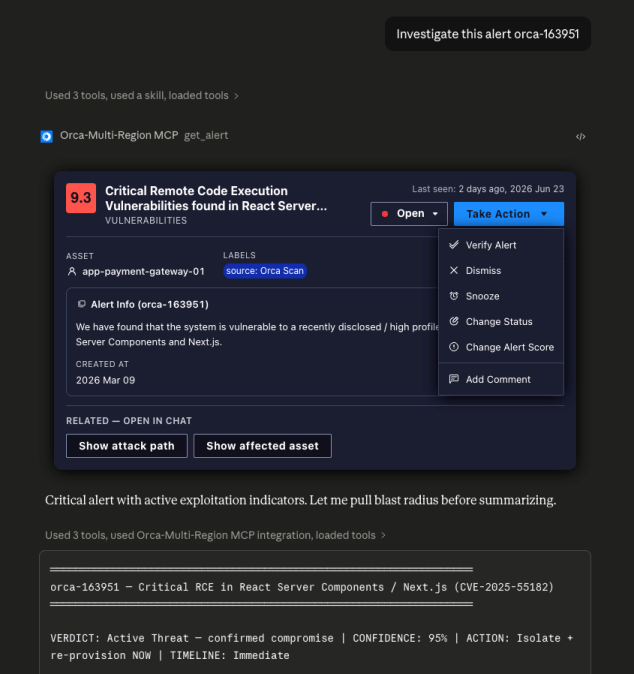The height and width of the screenshot is (674, 634).
Task: Click the 'Alert Info (orca-163951)' heading
Action: tap(150, 304)
